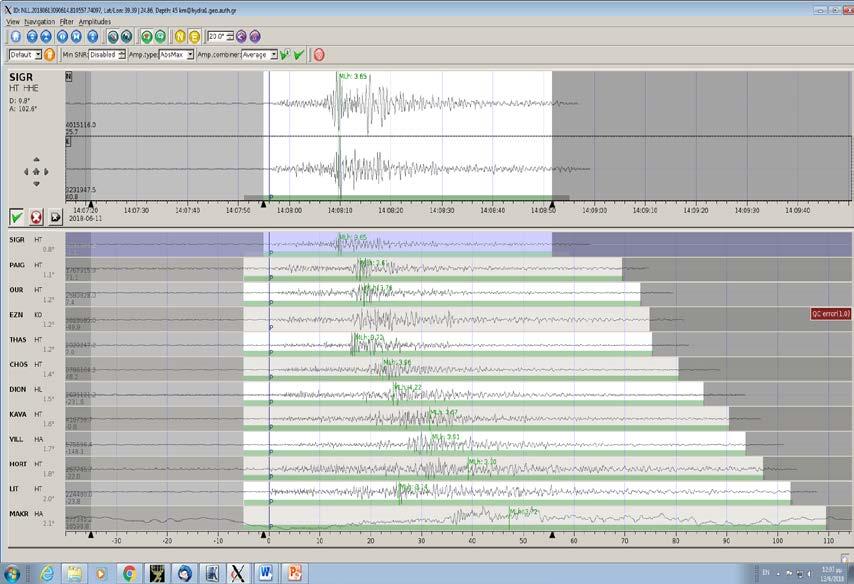Open Internet Explorer from the taskbar
Screen dimensions: 854x584
click(x=47, y=574)
